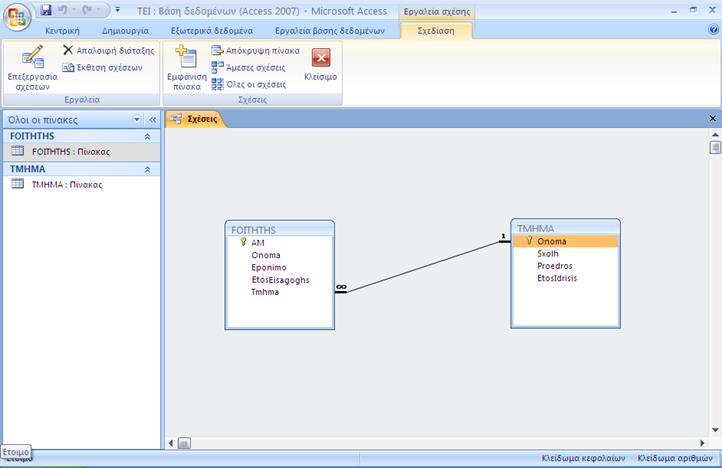Open the Εξωτερικά δεδομένα ribbon tab
The height and width of the screenshot is (468, 722).
click(x=211, y=31)
